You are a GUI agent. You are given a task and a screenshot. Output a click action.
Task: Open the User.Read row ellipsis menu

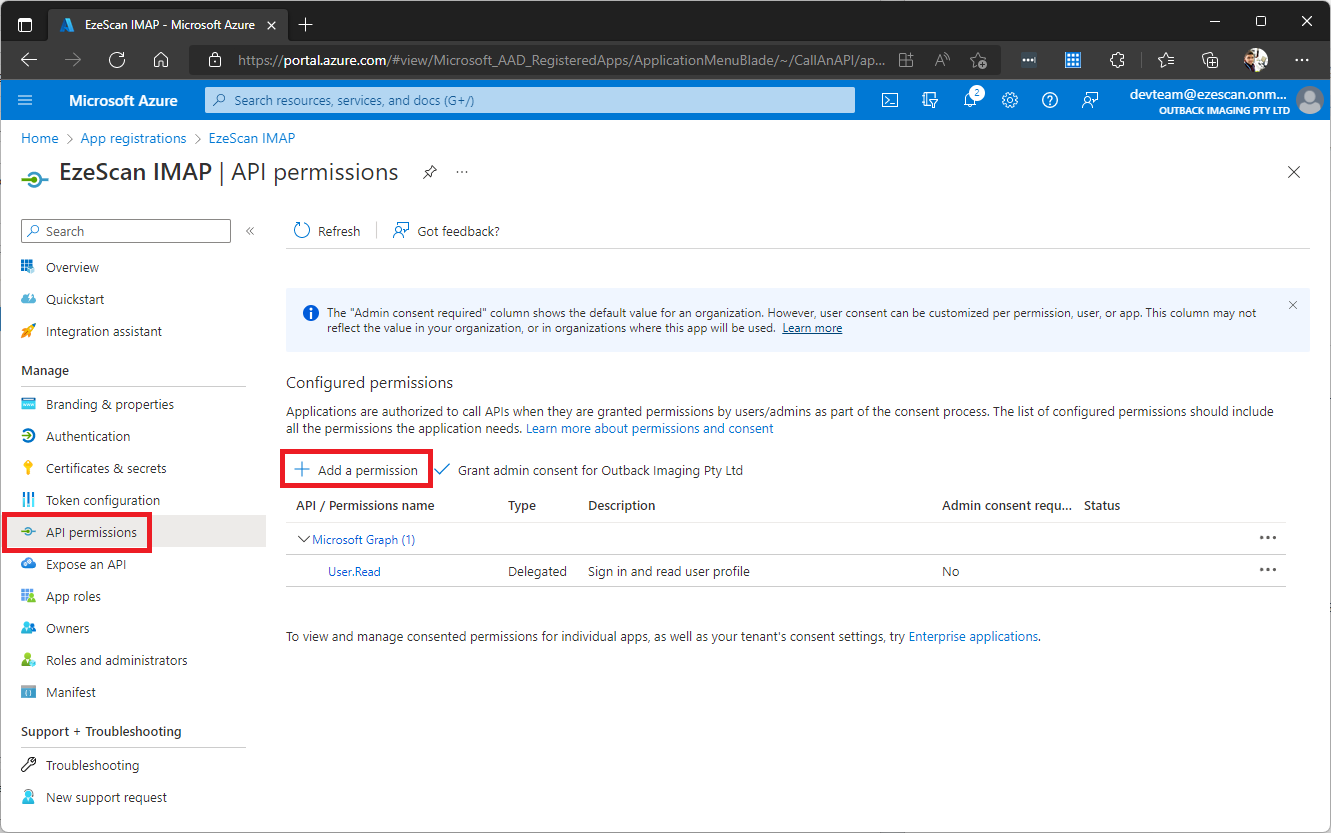click(x=1267, y=570)
